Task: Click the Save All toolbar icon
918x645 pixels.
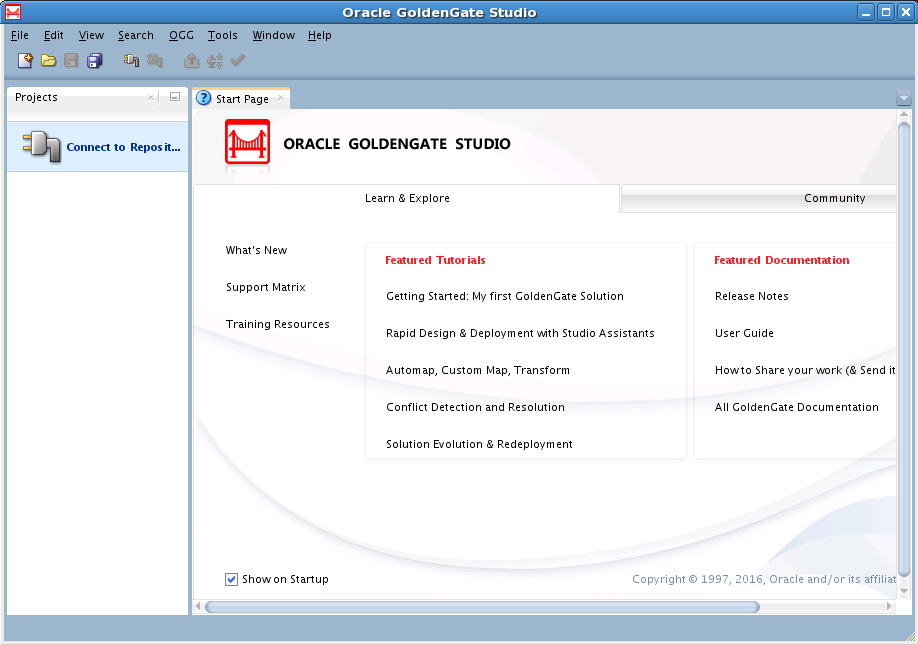Action: tap(95, 60)
